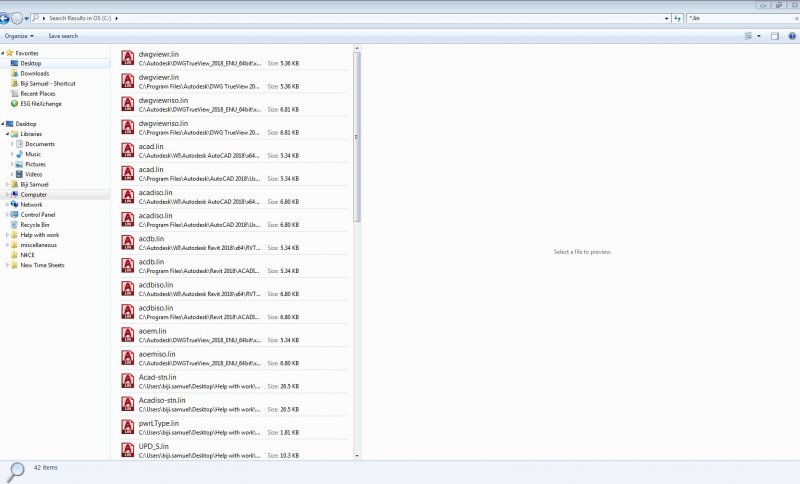This screenshot has height=484, width=800.
Task: Expand the New Time Sheets folder node
Action: (x=7, y=265)
